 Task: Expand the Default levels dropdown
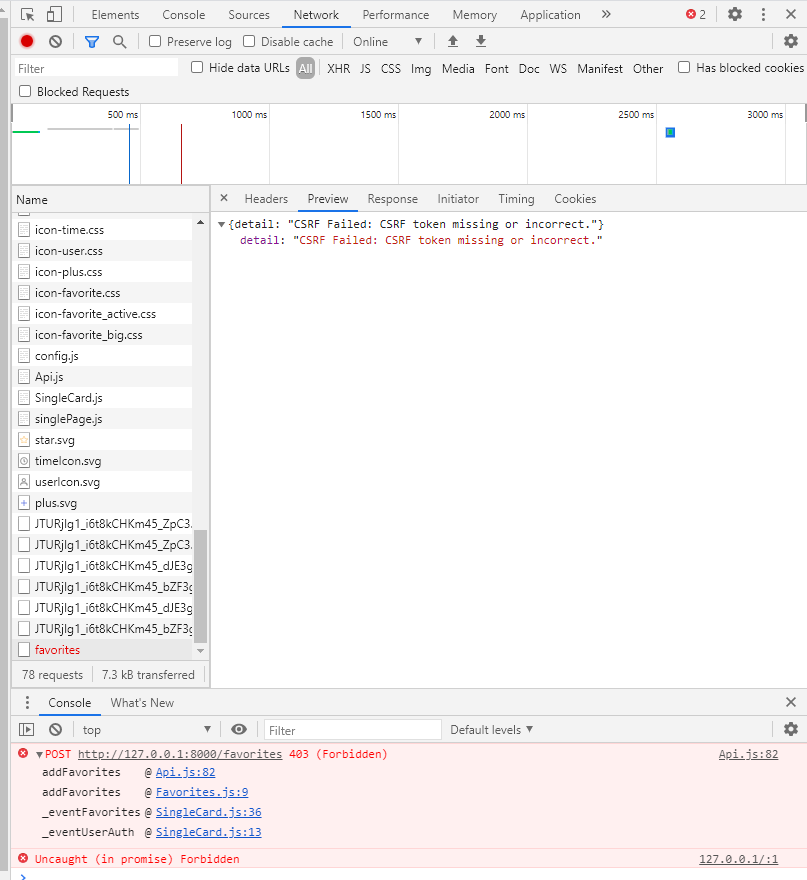click(x=491, y=729)
